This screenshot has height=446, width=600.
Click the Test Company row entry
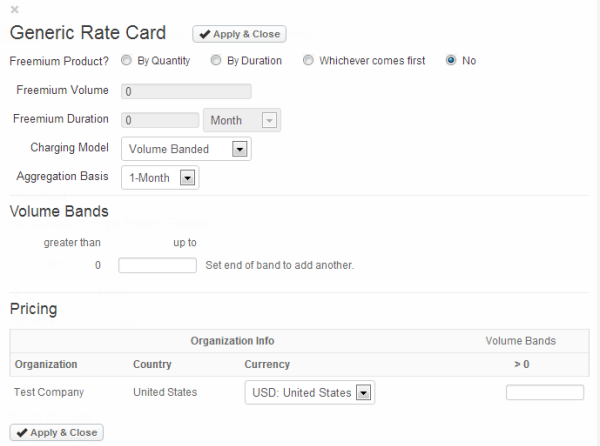click(49, 393)
